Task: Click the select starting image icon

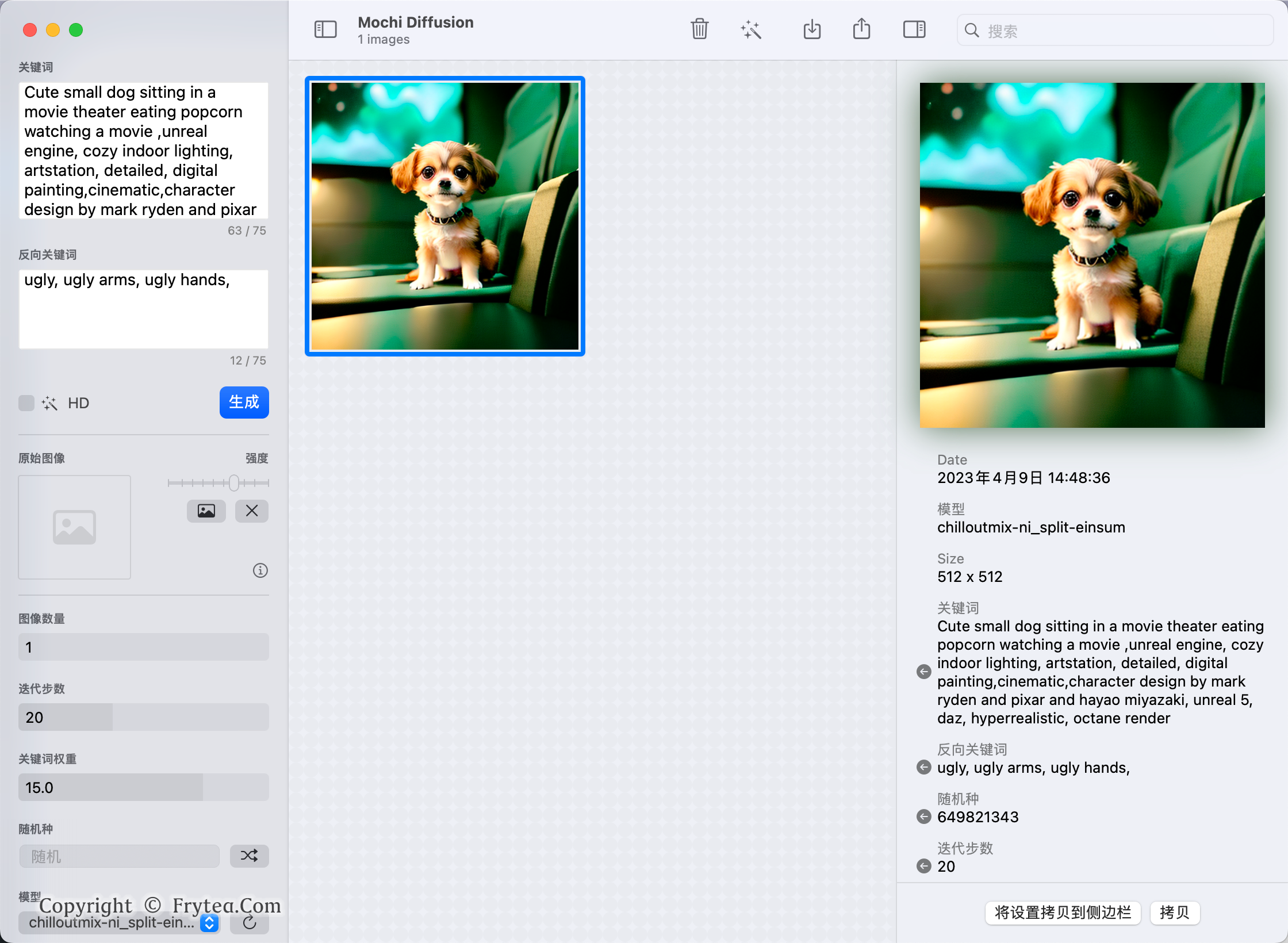Action: (206, 511)
